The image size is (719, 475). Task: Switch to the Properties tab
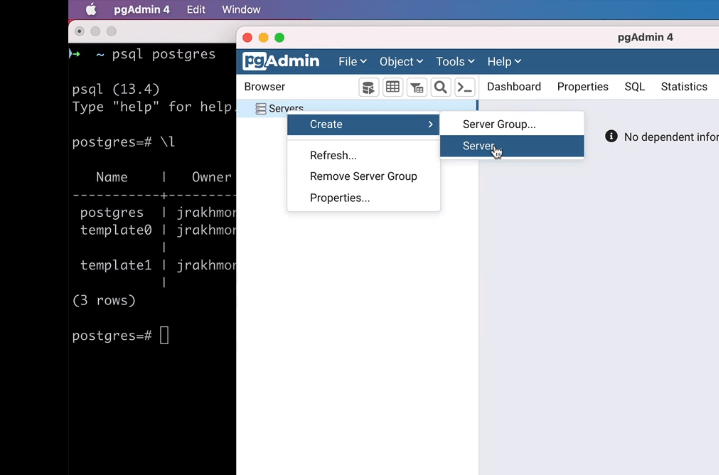[582, 87]
